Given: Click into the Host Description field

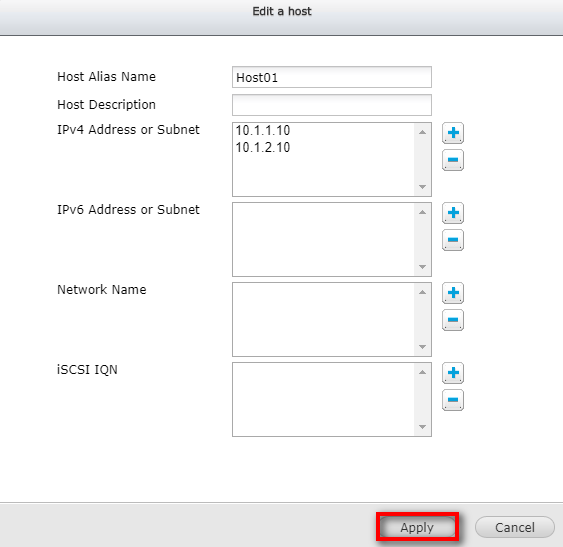Looking at the screenshot, I should [332, 105].
